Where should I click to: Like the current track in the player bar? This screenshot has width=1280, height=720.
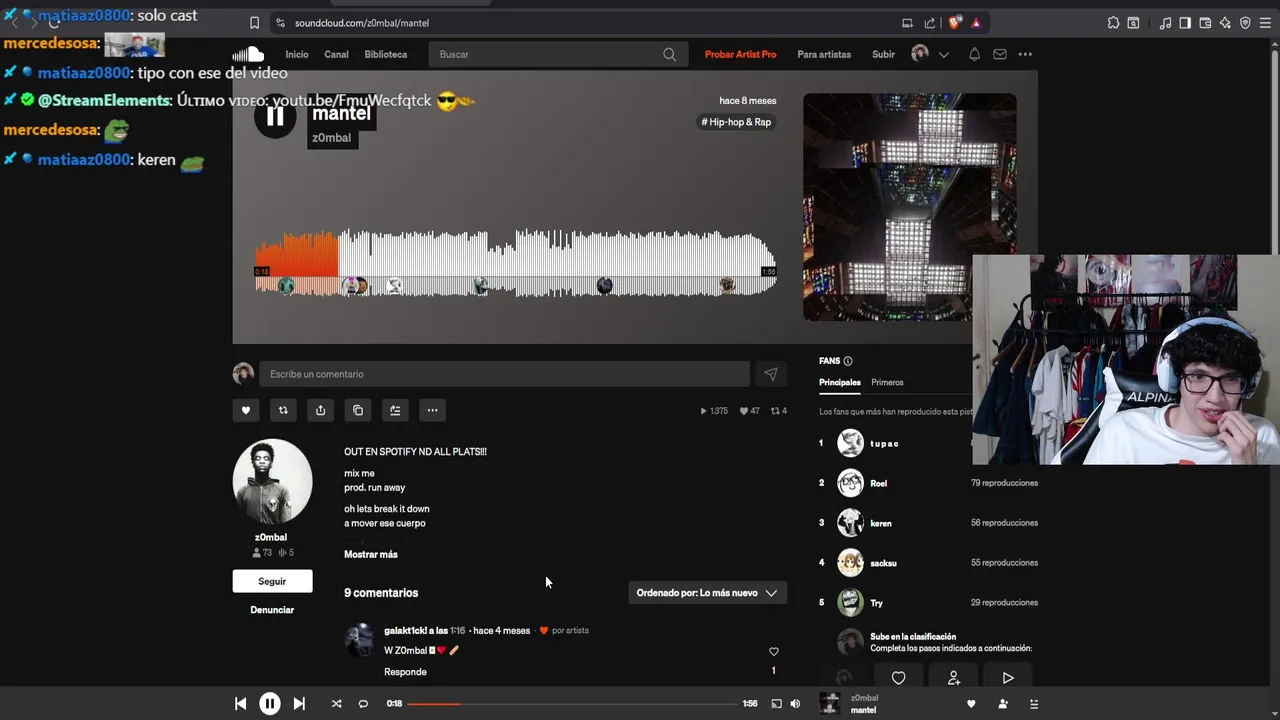[x=970, y=704]
